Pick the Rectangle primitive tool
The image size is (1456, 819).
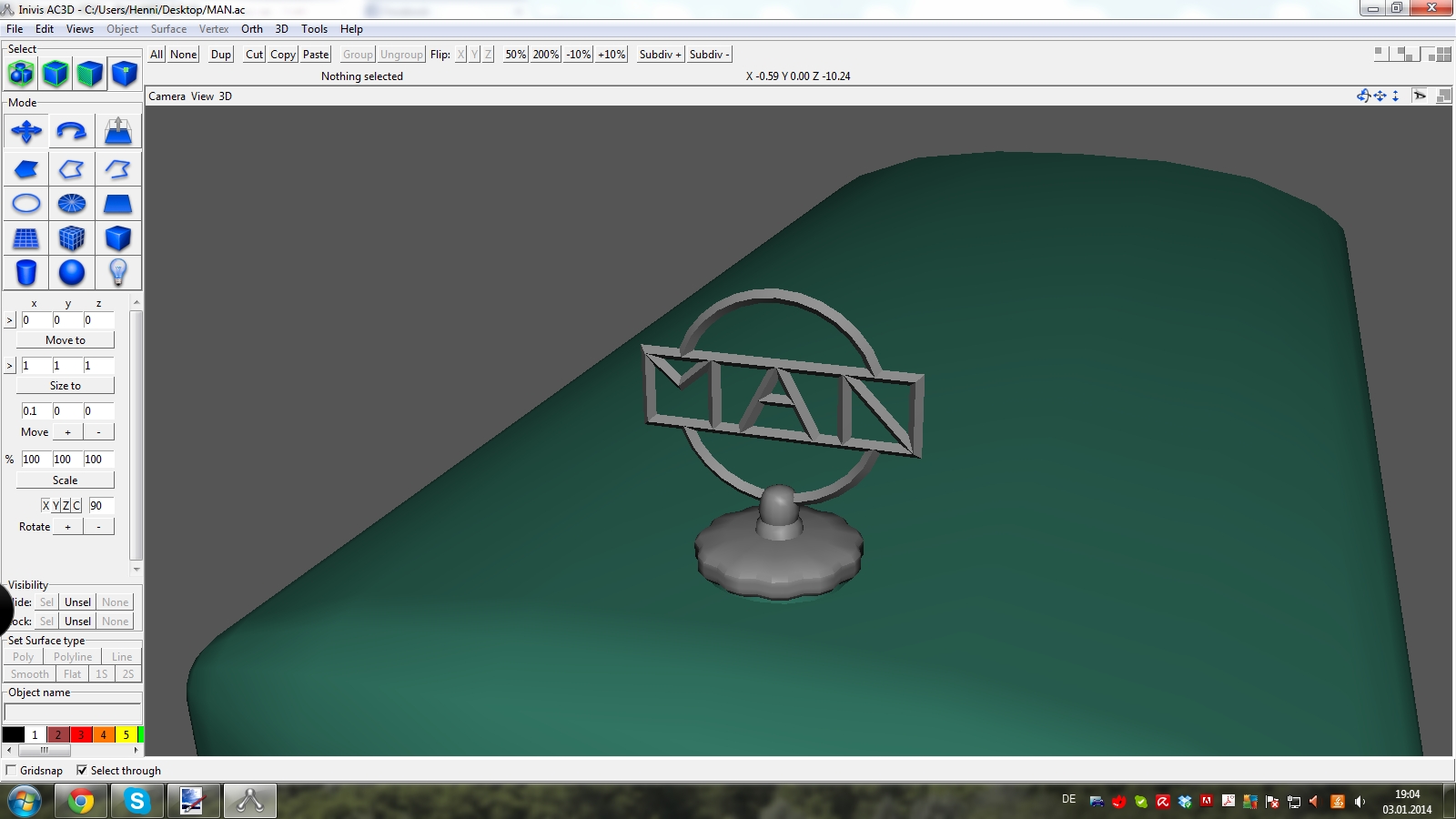pyautogui.click(x=118, y=204)
